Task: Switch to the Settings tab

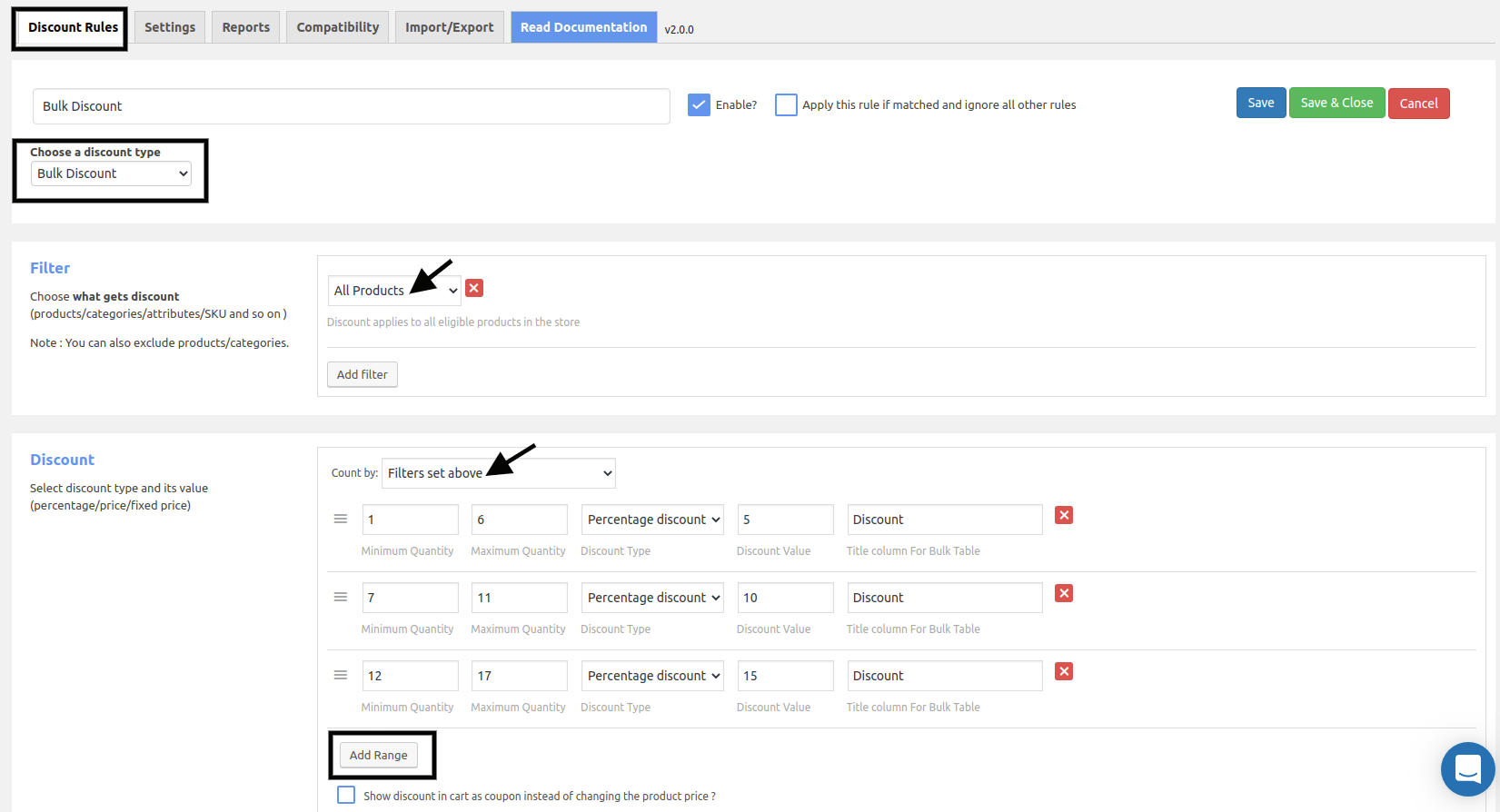Action: point(170,27)
